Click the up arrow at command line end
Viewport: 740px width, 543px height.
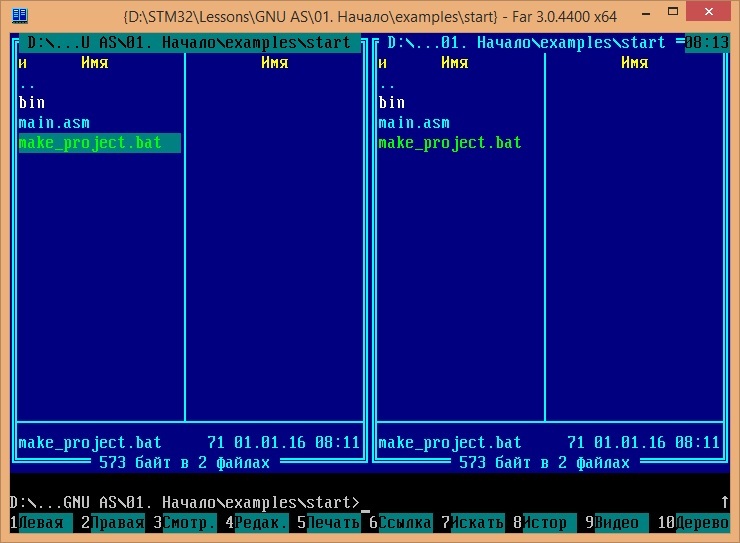coord(724,502)
